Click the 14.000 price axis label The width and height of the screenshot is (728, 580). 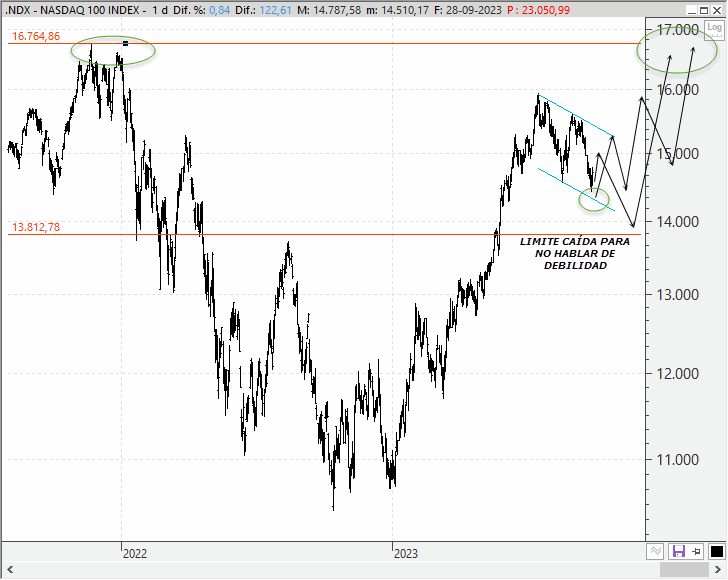coord(677,222)
